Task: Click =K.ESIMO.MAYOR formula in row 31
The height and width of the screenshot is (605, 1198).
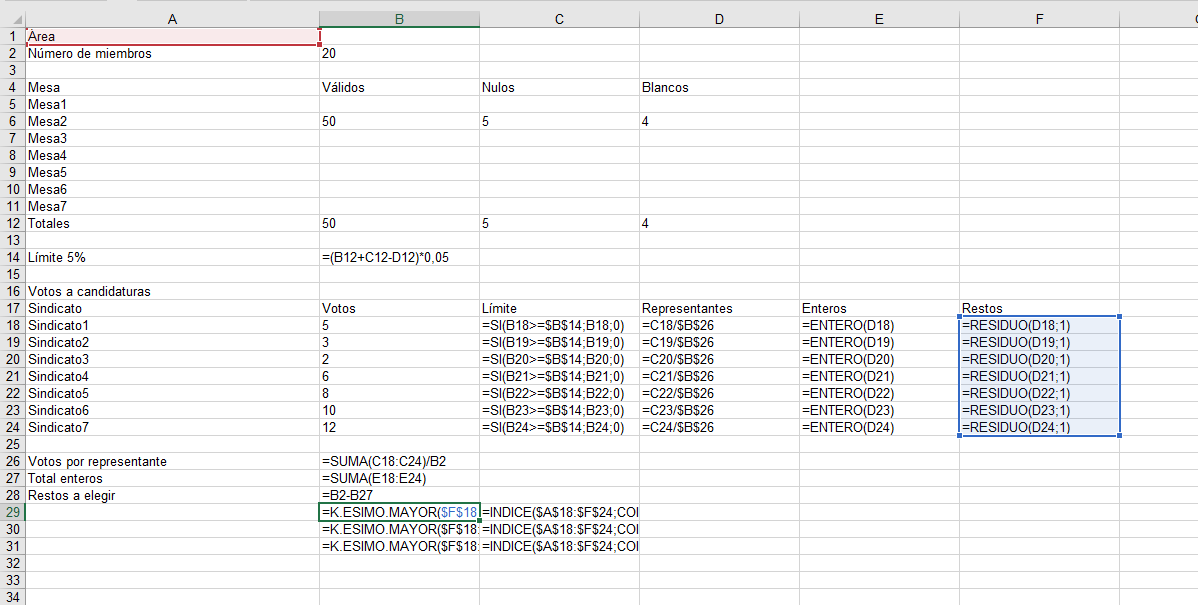Action: coord(400,546)
